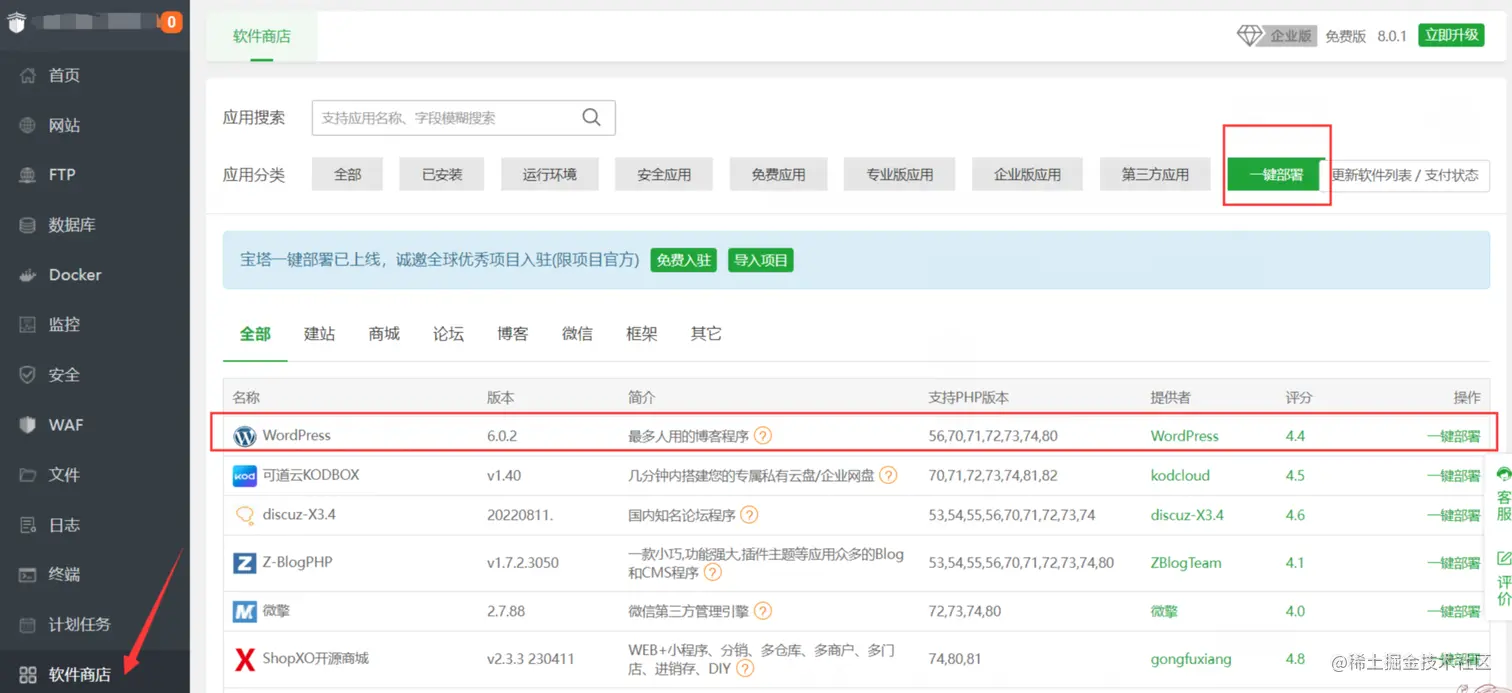This screenshot has height=693, width=1512.
Task: Select the 微信 tab
Action: 577,334
